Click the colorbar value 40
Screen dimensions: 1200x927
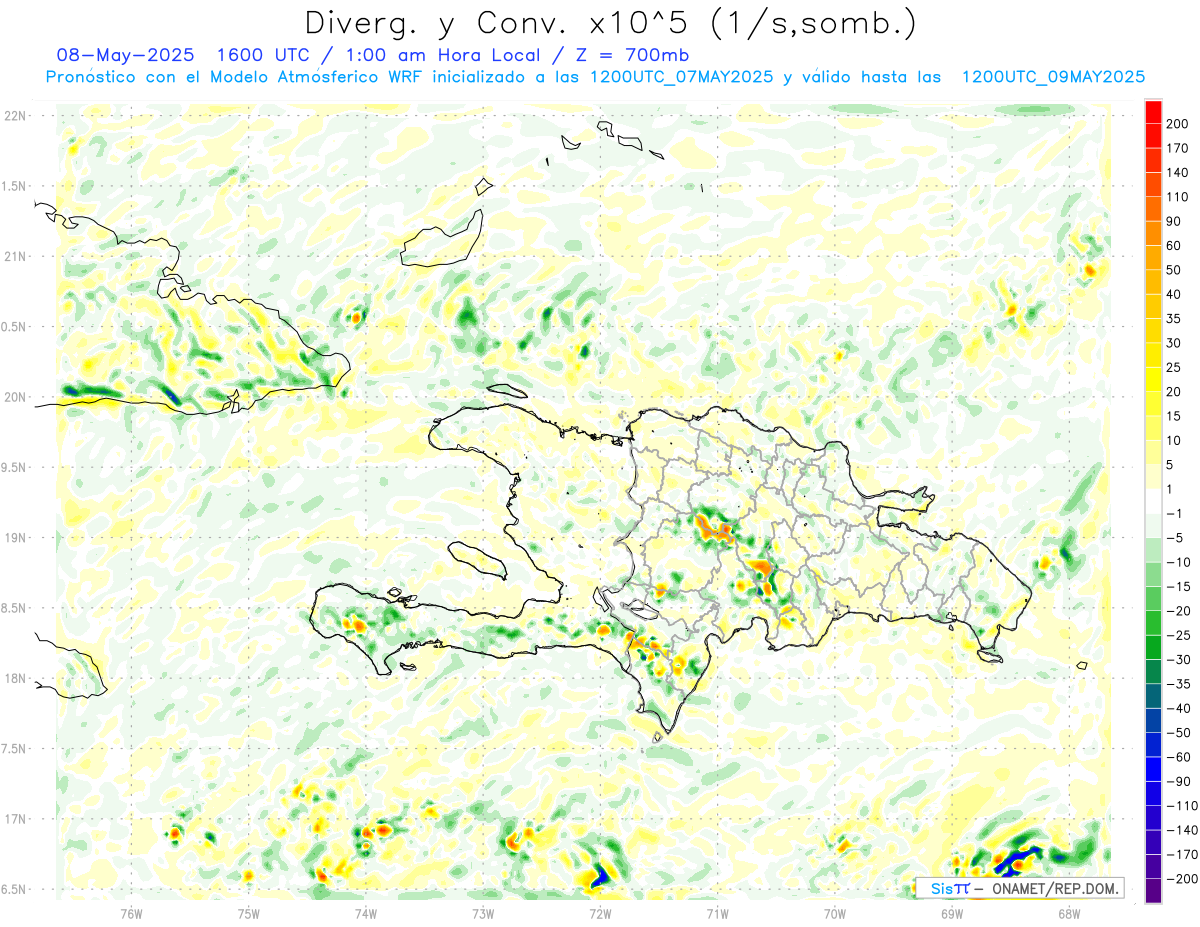pos(1174,295)
